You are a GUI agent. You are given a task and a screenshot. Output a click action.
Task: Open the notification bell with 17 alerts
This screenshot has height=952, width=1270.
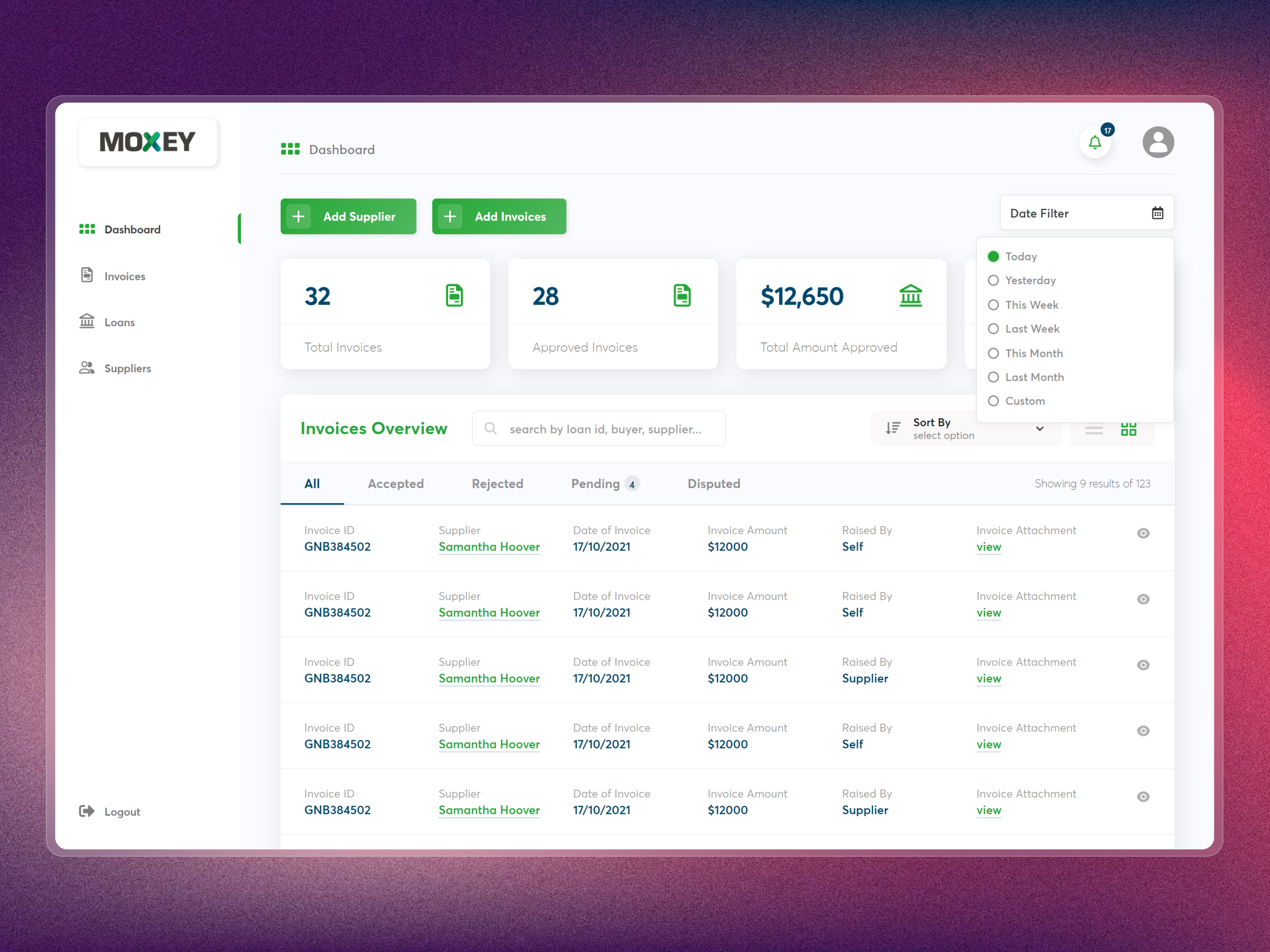pos(1095,142)
